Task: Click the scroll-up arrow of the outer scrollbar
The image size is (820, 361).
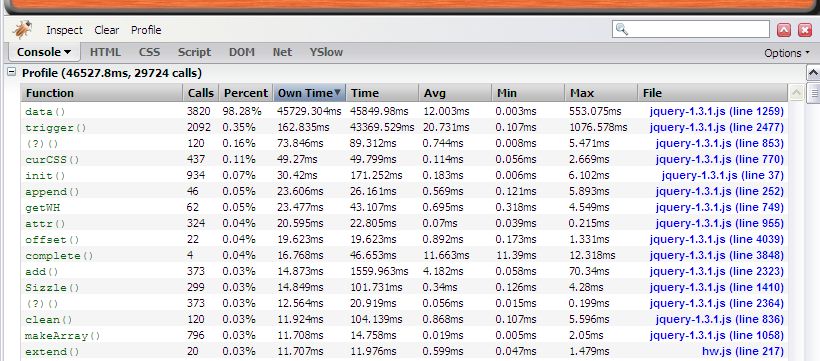Action: pos(813,73)
